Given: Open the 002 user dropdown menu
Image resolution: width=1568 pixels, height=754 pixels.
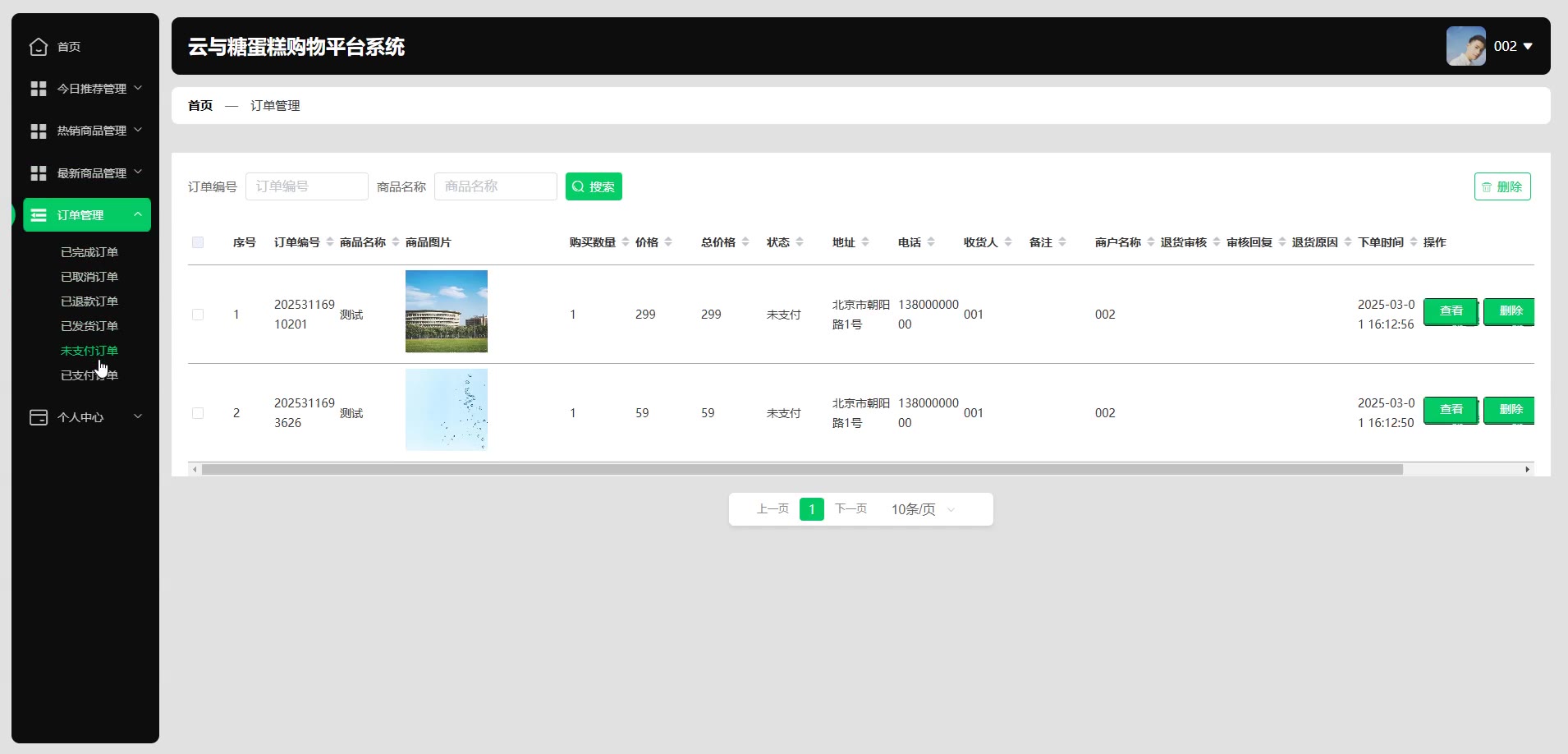Looking at the screenshot, I should coord(1513,46).
